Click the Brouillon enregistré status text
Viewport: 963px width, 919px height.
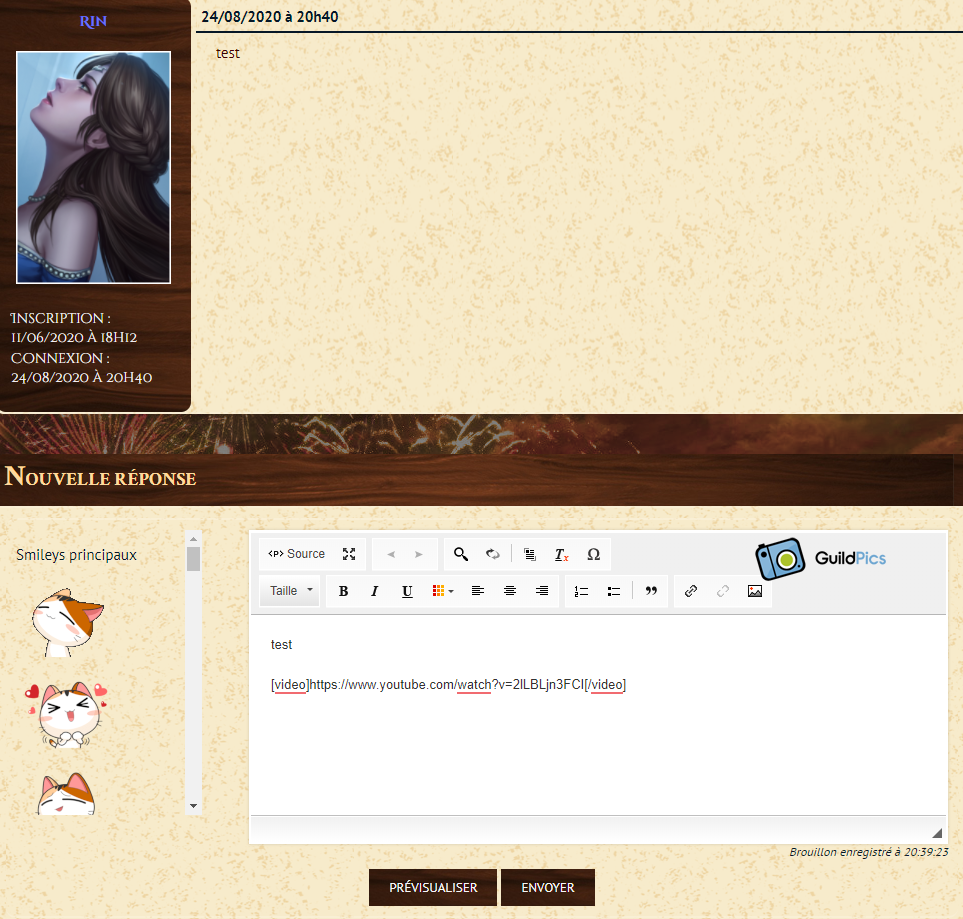[868, 852]
